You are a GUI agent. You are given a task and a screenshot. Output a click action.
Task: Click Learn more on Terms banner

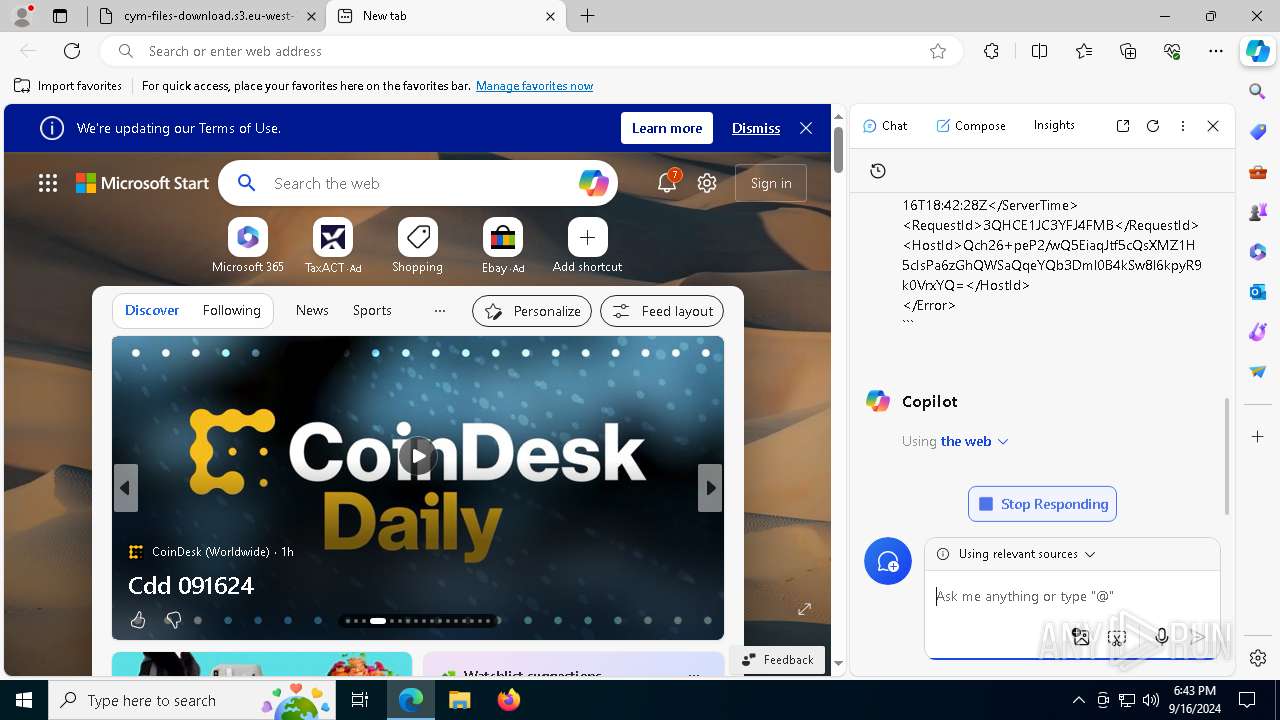667,128
